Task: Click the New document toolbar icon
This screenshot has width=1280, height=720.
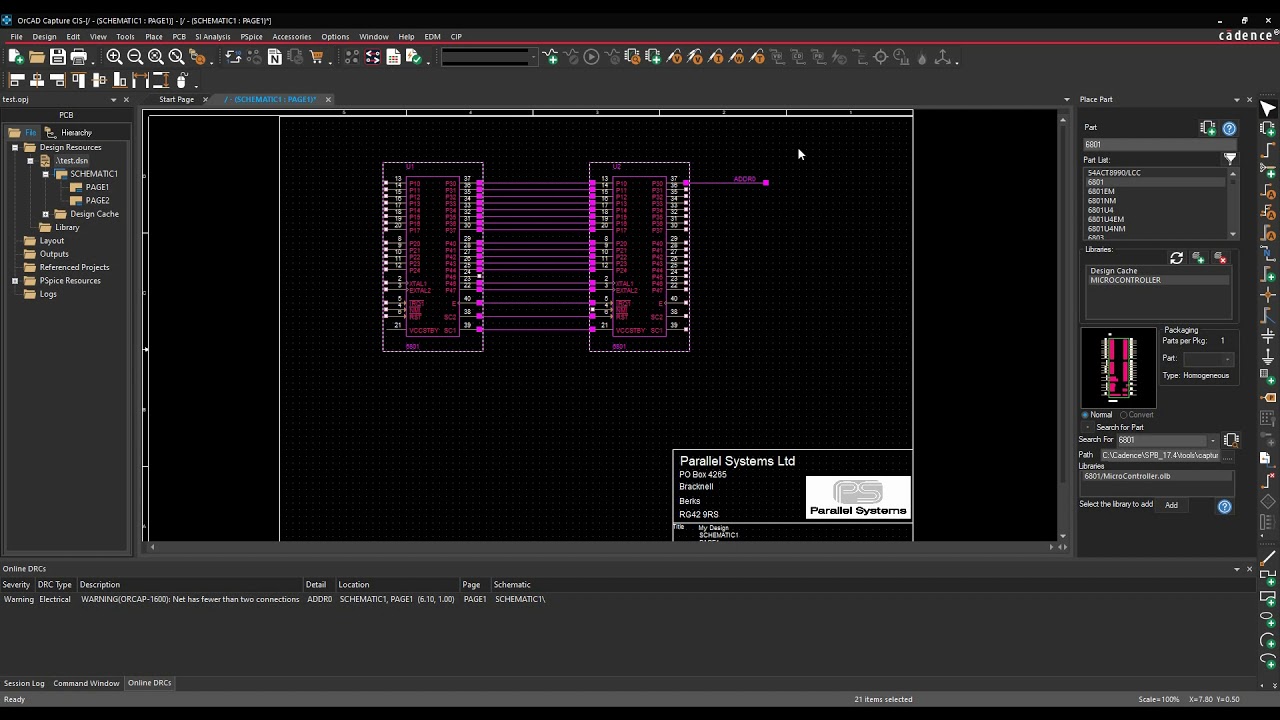Action: (x=16, y=57)
